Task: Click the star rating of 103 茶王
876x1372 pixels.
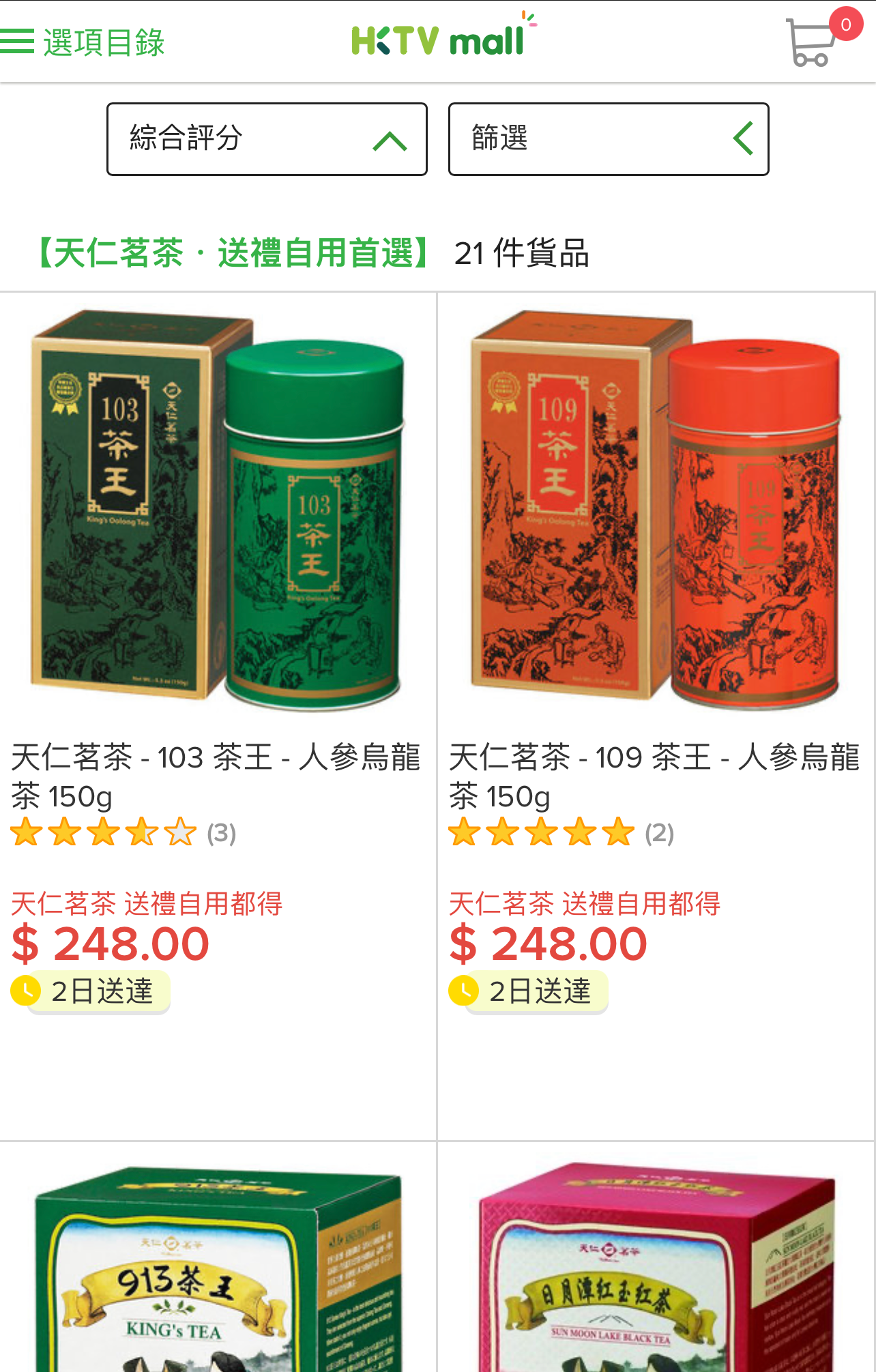Action: pos(104,832)
